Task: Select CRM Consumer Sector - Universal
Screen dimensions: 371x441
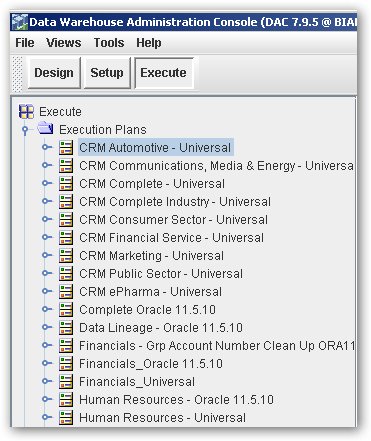Action: [173, 219]
